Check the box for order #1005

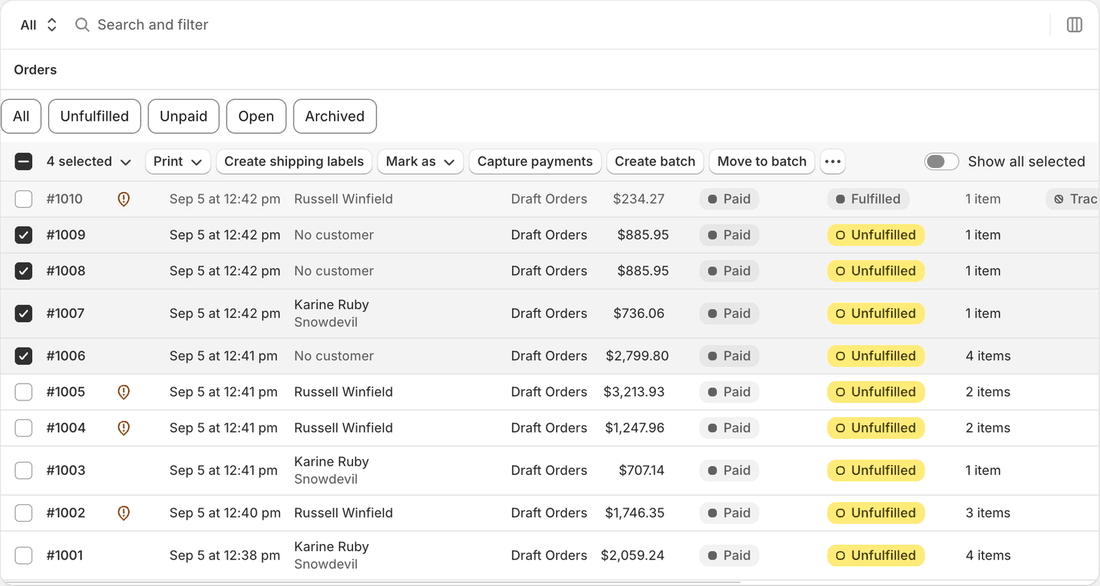tap(23, 392)
